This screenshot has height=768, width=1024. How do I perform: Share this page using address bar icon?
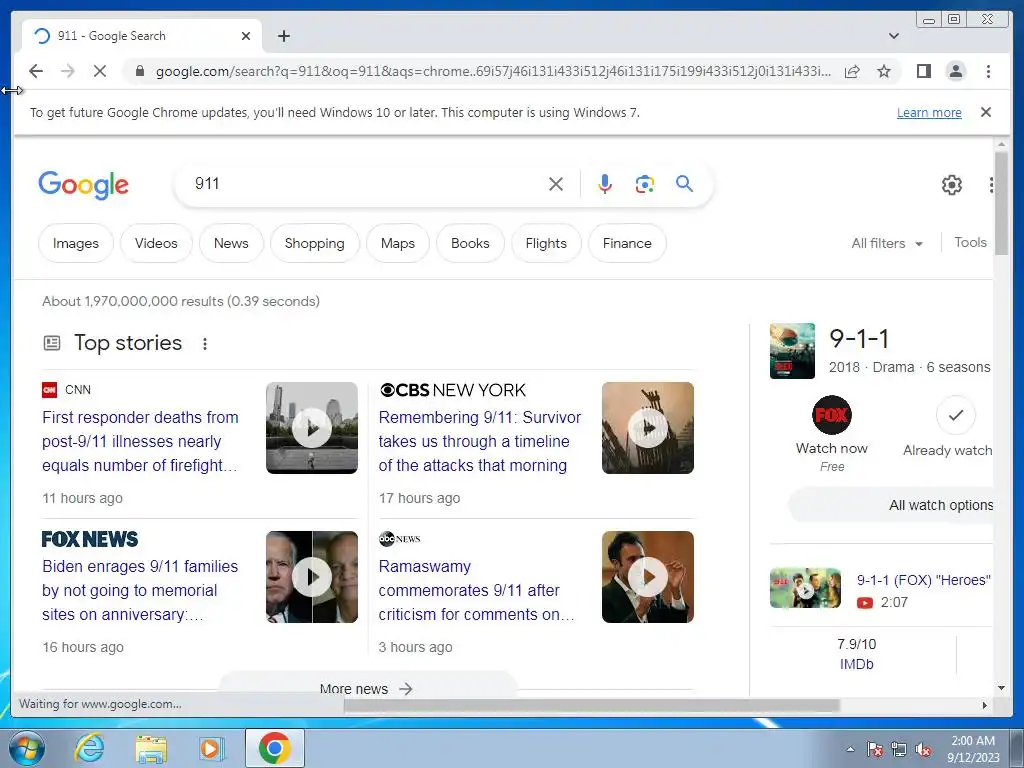[x=852, y=71]
